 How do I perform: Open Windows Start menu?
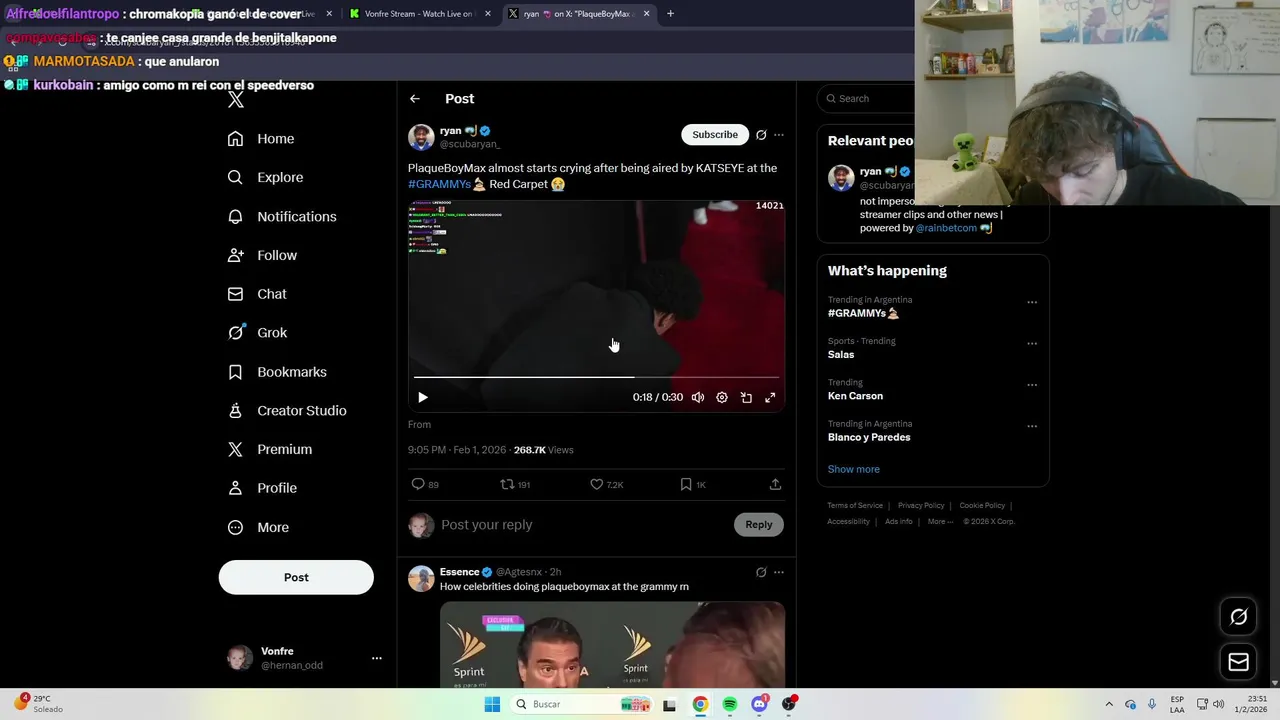492,704
